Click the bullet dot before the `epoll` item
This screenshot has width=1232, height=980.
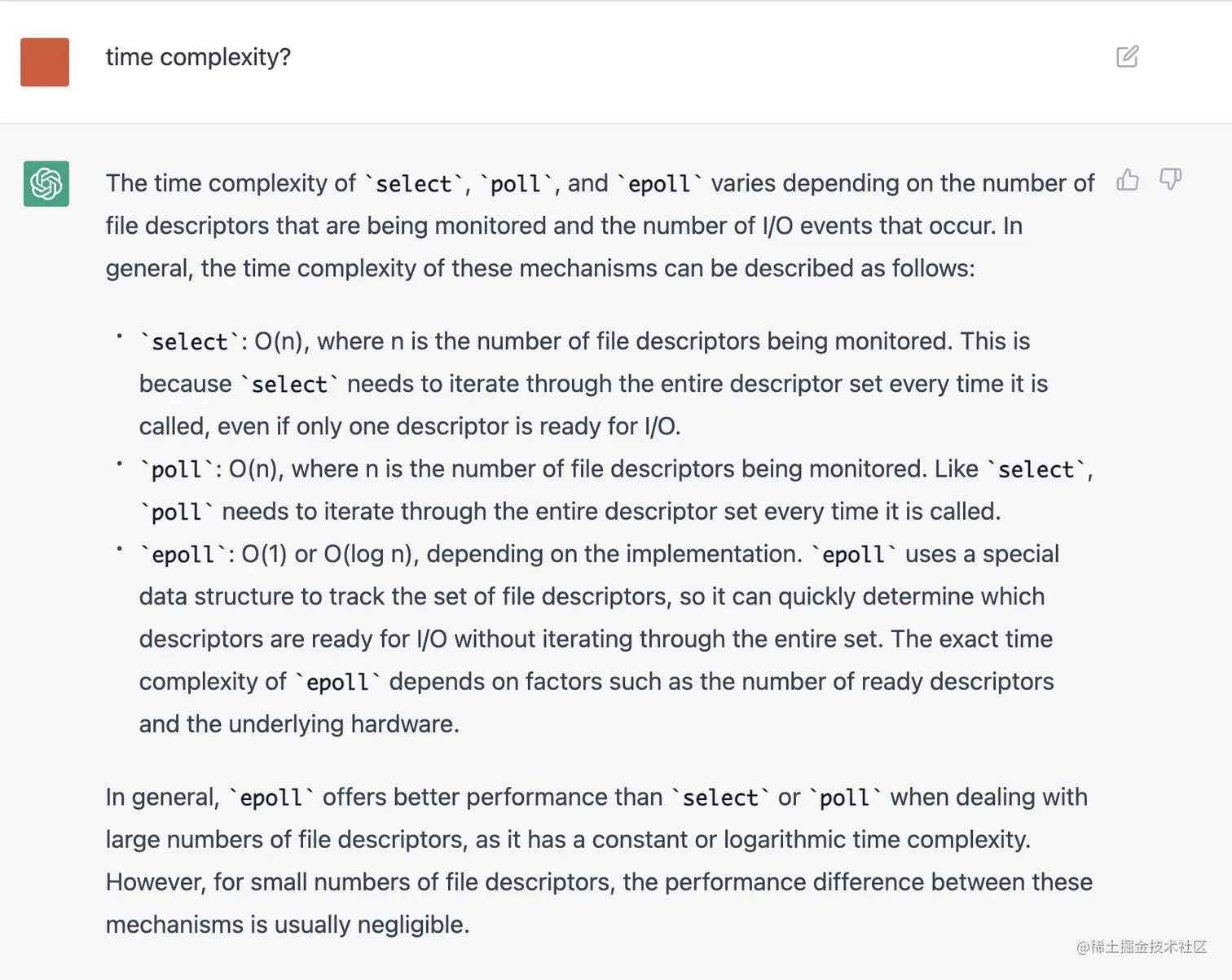(119, 549)
